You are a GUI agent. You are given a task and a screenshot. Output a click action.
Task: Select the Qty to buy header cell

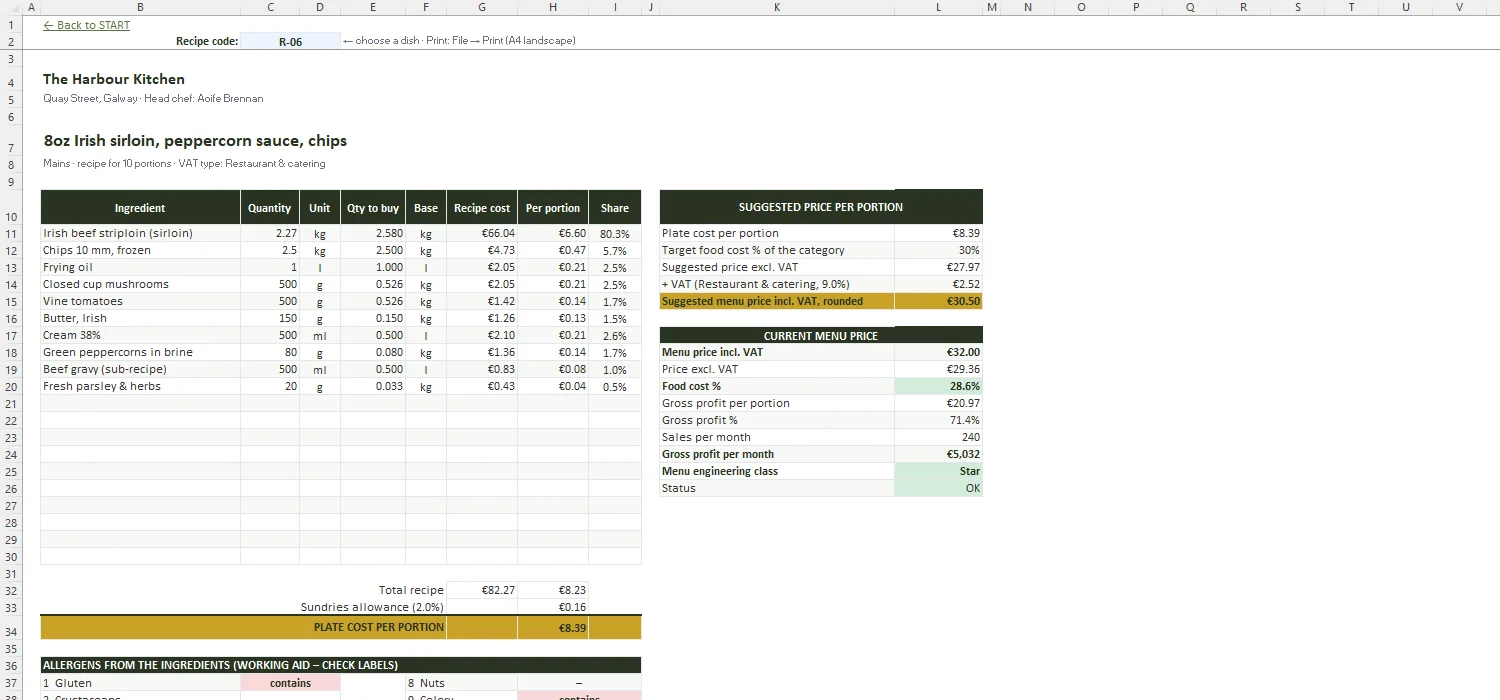click(x=373, y=208)
